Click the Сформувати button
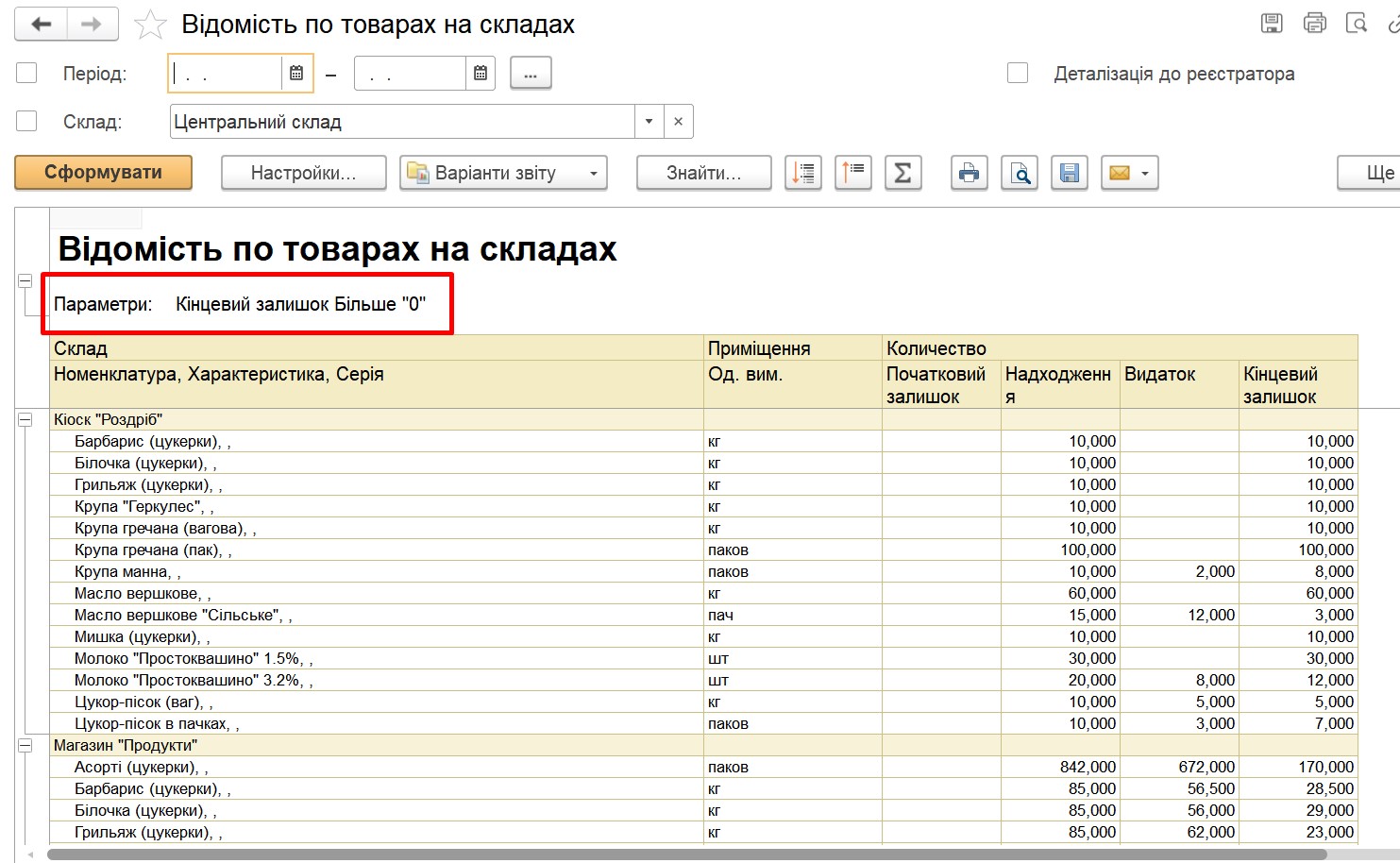This screenshot has width=1400, height=863. click(x=104, y=173)
